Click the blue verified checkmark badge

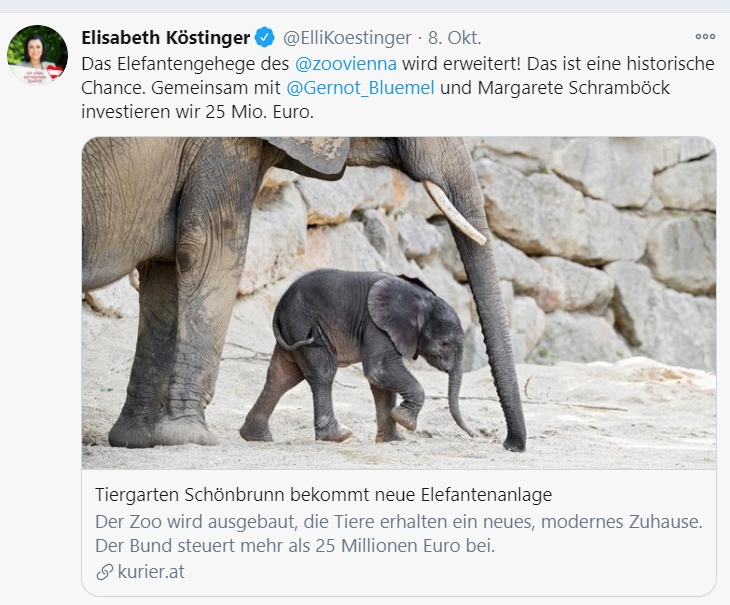coord(264,38)
